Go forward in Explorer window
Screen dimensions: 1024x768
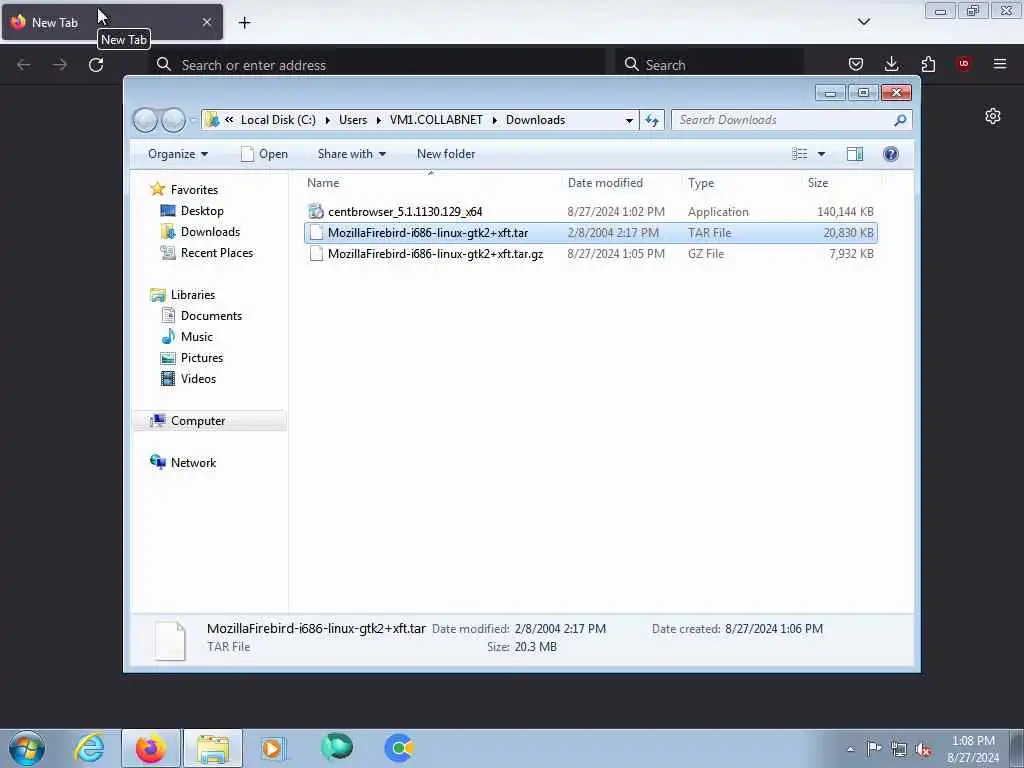(x=173, y=120)
